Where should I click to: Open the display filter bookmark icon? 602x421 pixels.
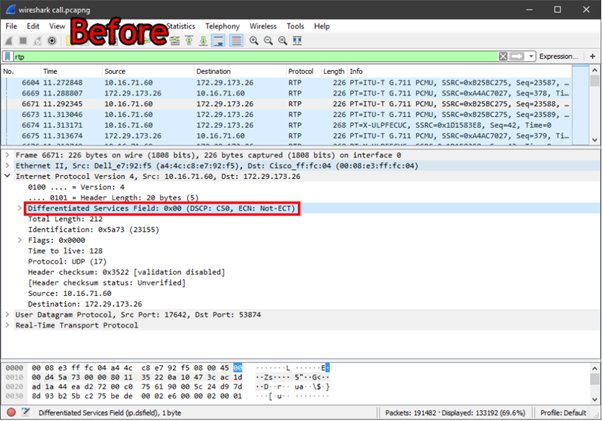click(8, 56)
